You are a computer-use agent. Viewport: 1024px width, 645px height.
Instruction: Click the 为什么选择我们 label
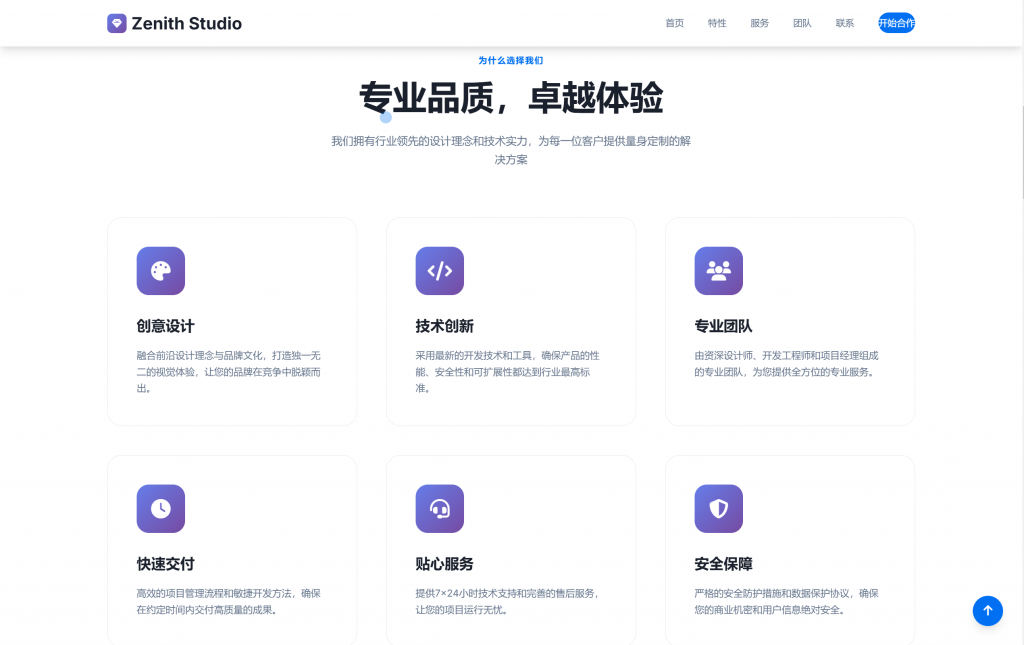[x=512, y=60]
